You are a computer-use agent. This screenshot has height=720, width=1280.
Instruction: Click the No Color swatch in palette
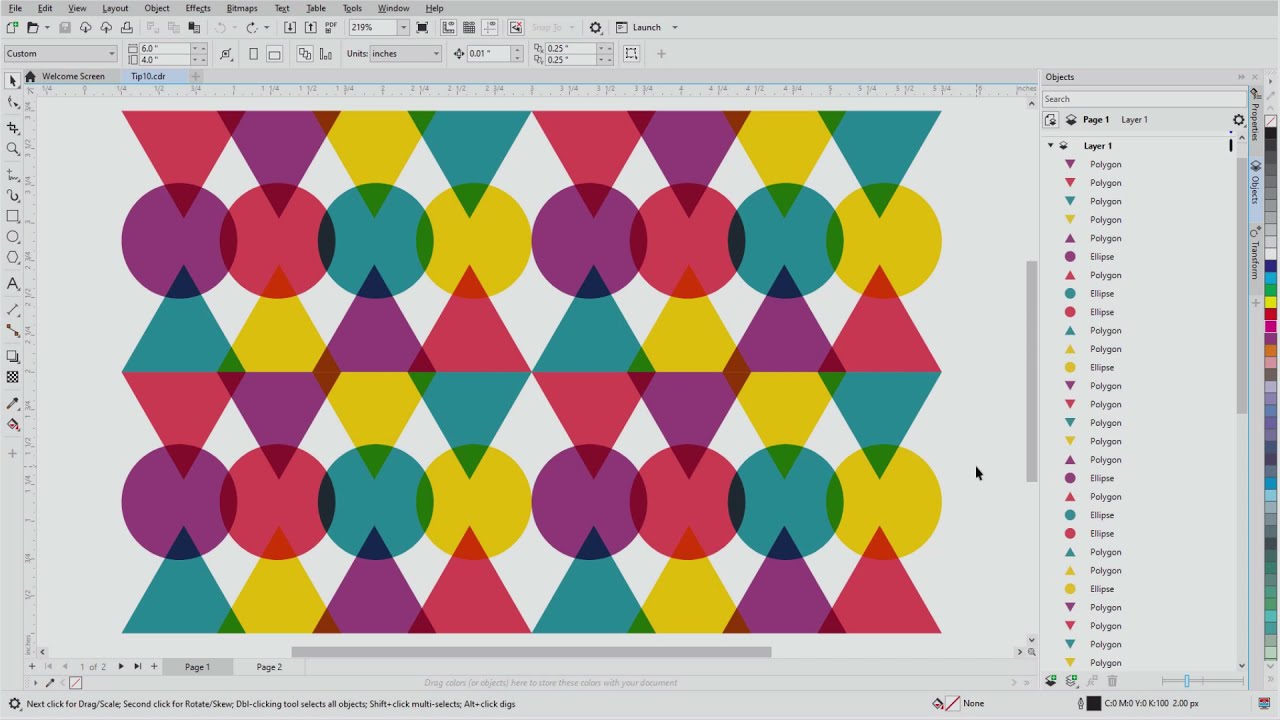tap(1271, 121)
